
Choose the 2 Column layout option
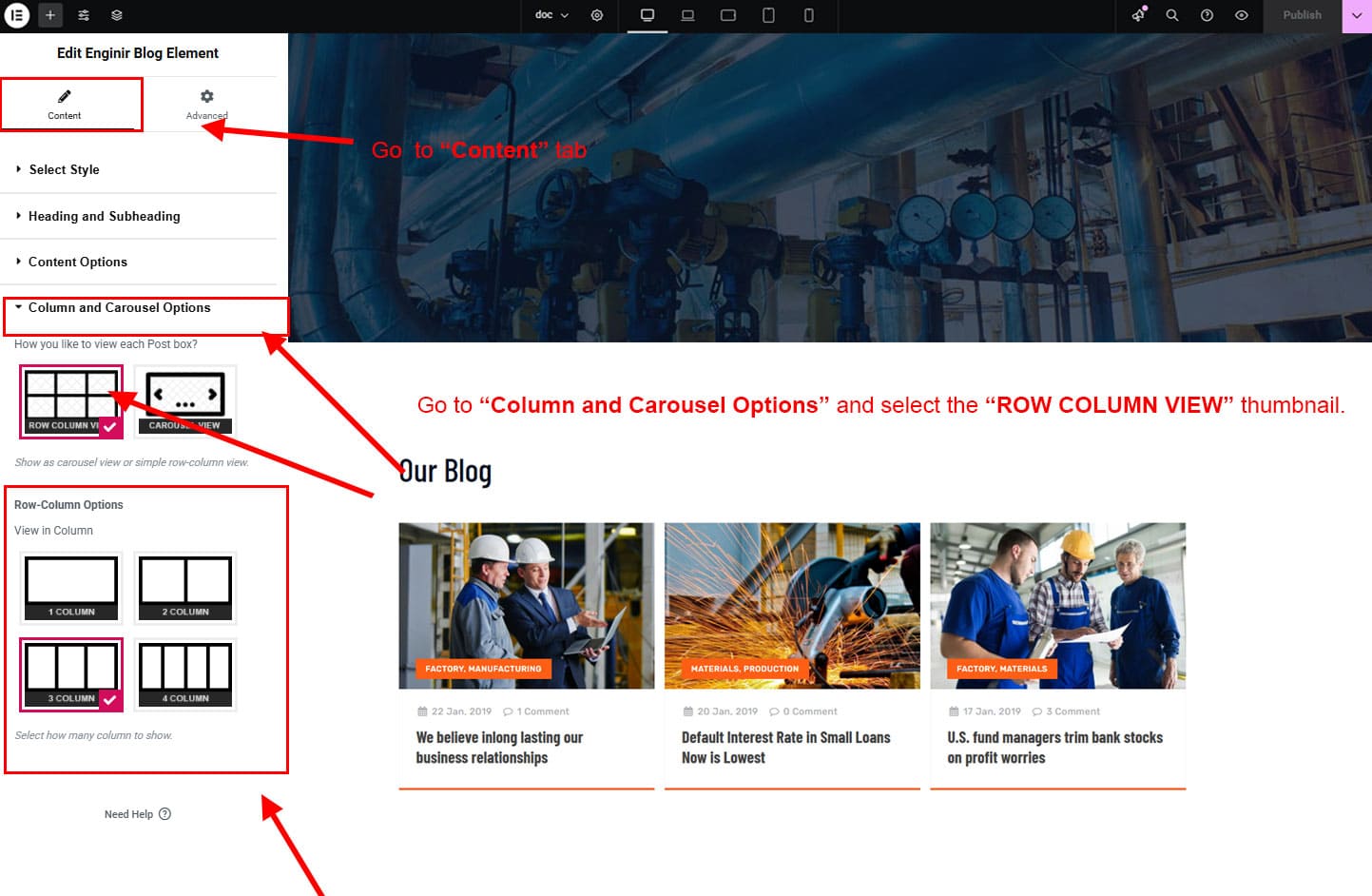point(184,588)
